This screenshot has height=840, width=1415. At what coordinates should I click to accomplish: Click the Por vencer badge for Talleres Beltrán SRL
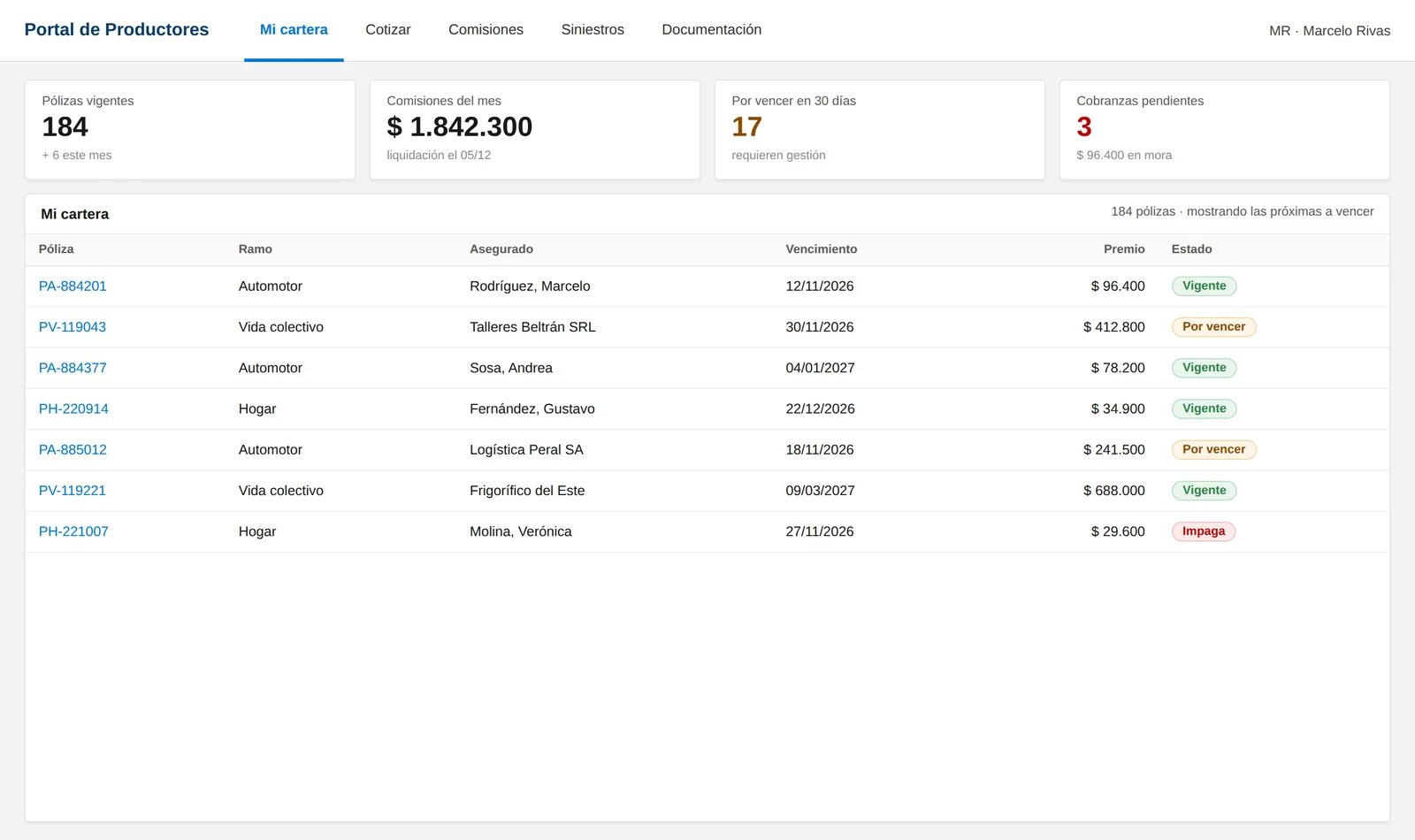tap(1214, 327)
